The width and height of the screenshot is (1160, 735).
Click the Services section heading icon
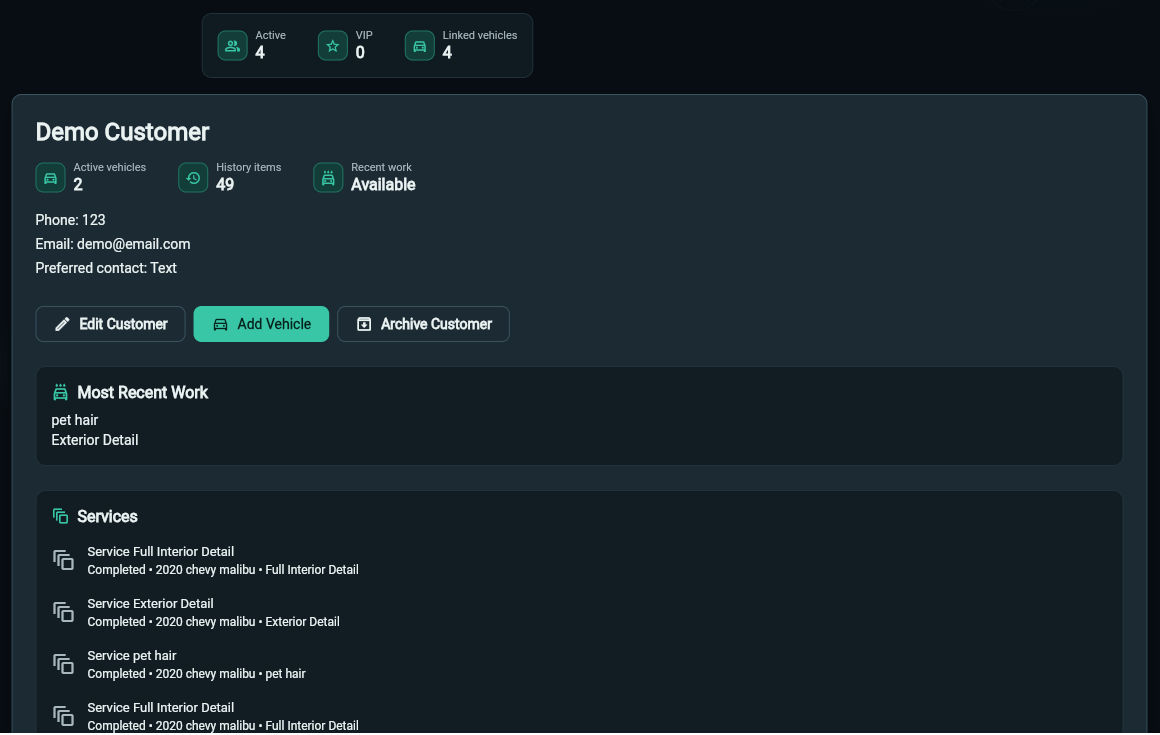coord(61,516)
